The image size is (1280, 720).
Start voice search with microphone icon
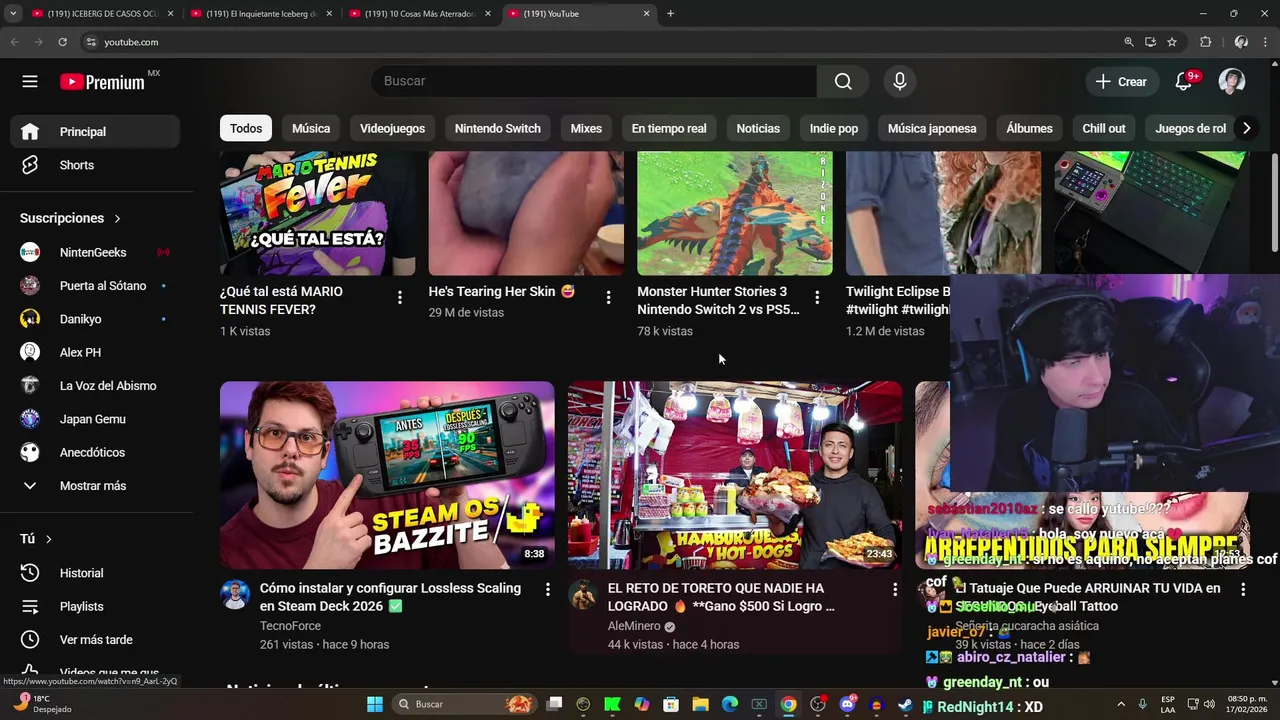point(900,81)
